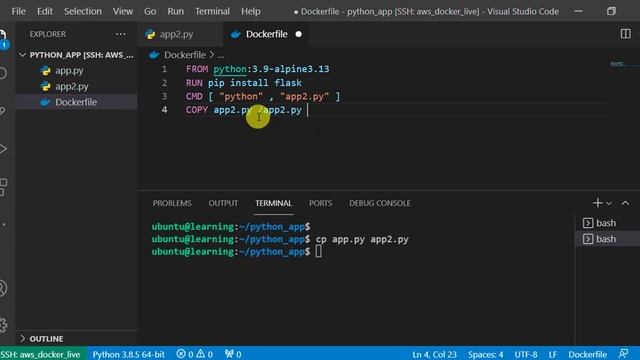Click the breadcrumb ellipsis after Dockerfile
The width and height of the screenshot is (640, 360).
click(x=221, y=55)
